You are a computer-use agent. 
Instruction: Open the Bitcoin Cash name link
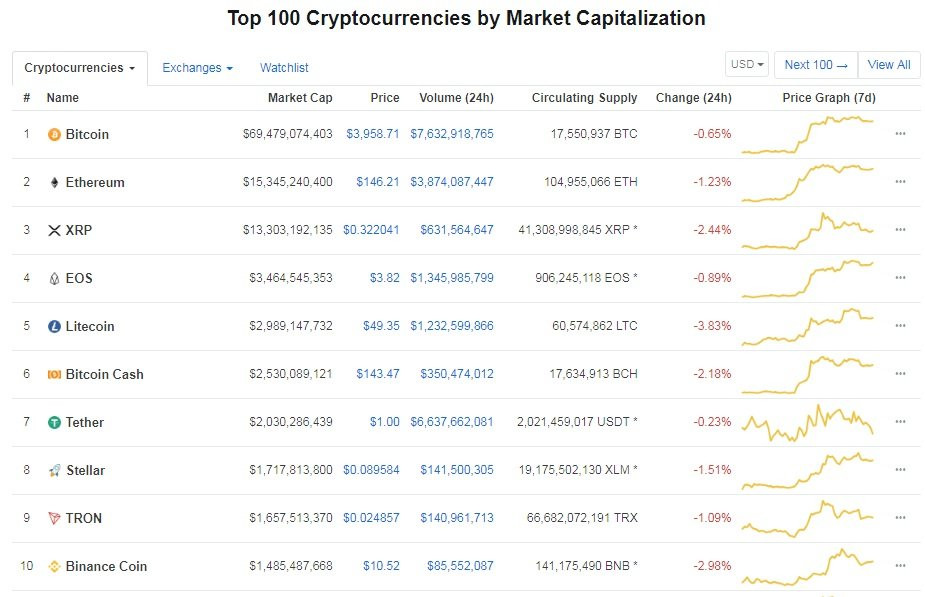pyautogui.click(x=104, y=375)
